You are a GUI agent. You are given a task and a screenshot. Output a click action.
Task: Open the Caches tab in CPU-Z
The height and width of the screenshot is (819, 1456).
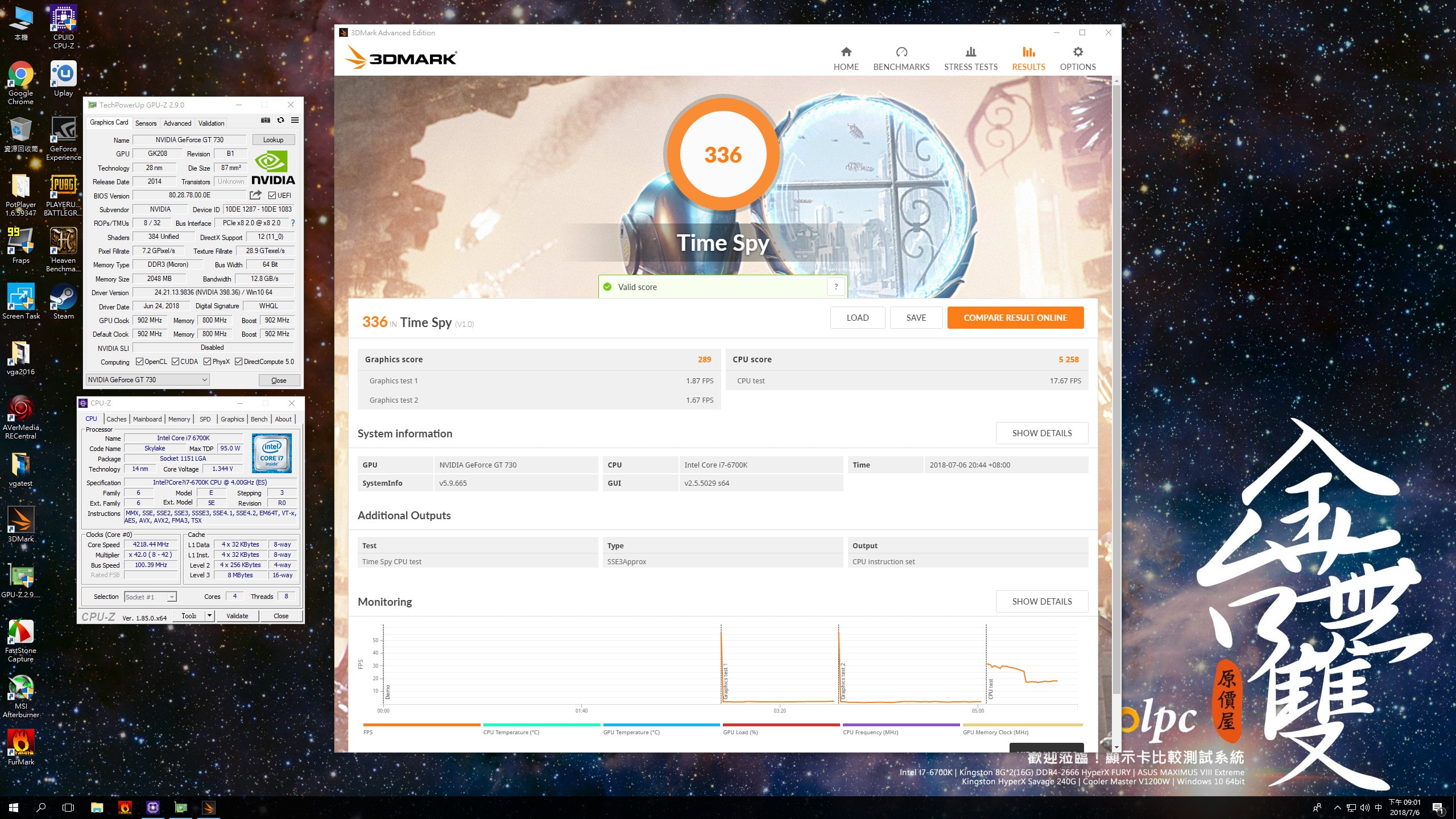117,419
